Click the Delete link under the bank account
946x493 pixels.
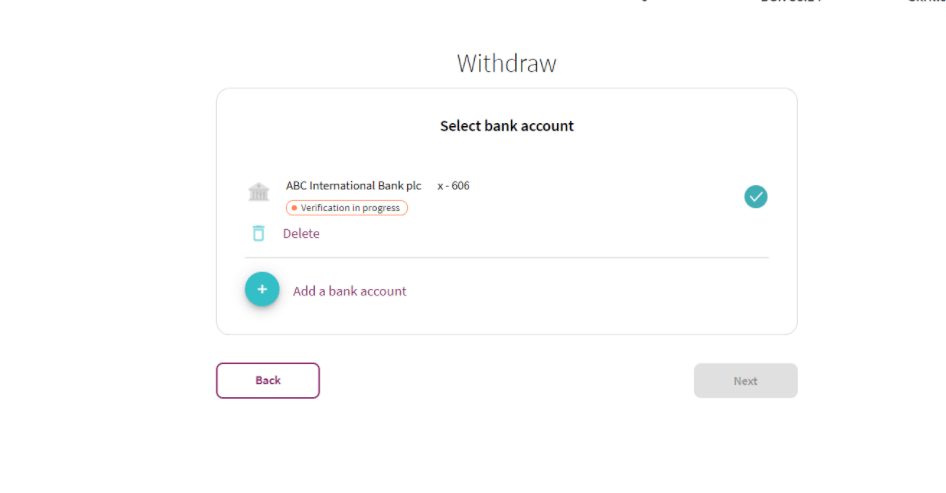[301, 234]
